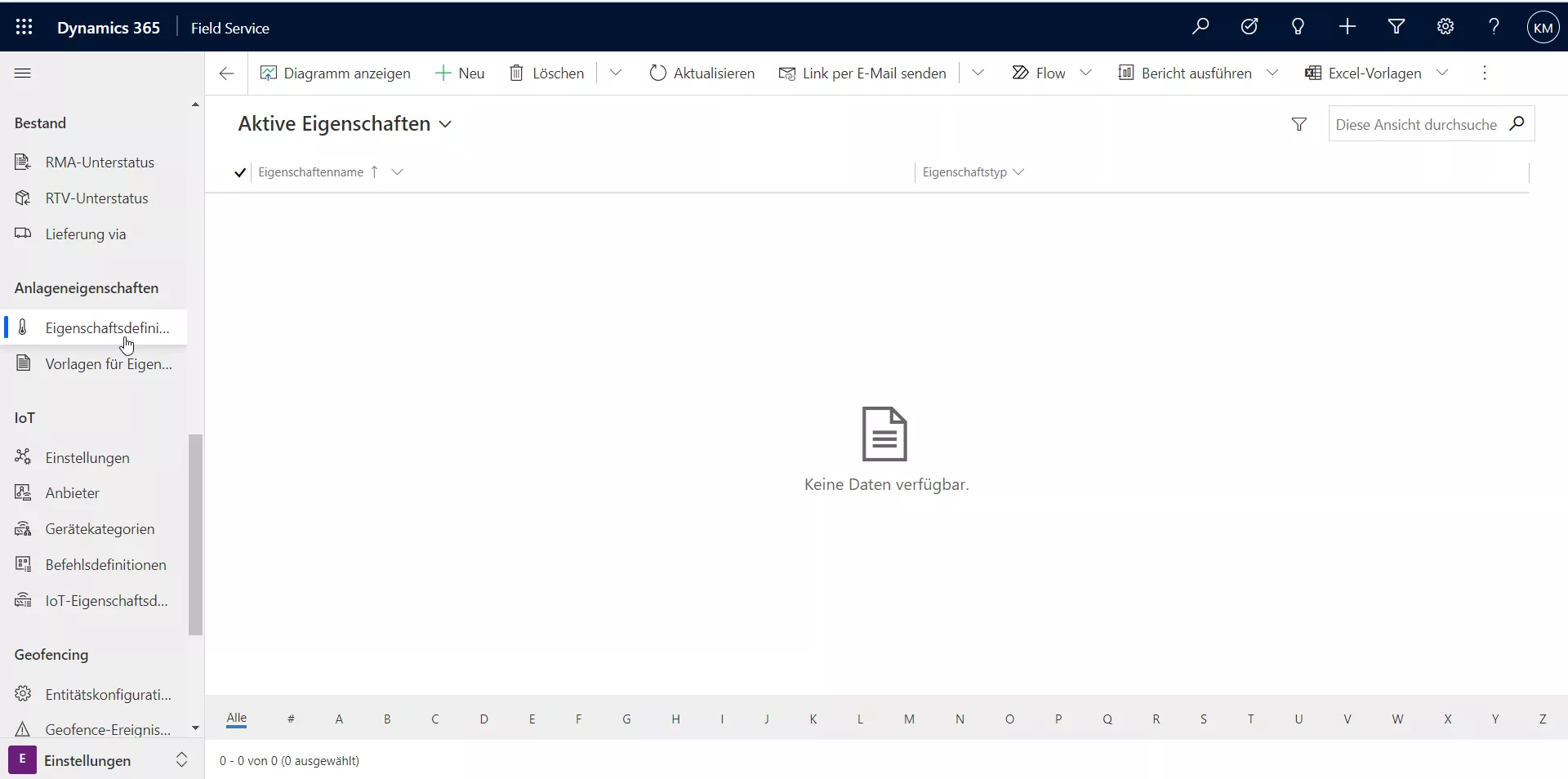Image resolution: width=1568 pixels, height=779 pixels.
Task: Collapse the hamburger site map menu
Action: pos(23,73)
